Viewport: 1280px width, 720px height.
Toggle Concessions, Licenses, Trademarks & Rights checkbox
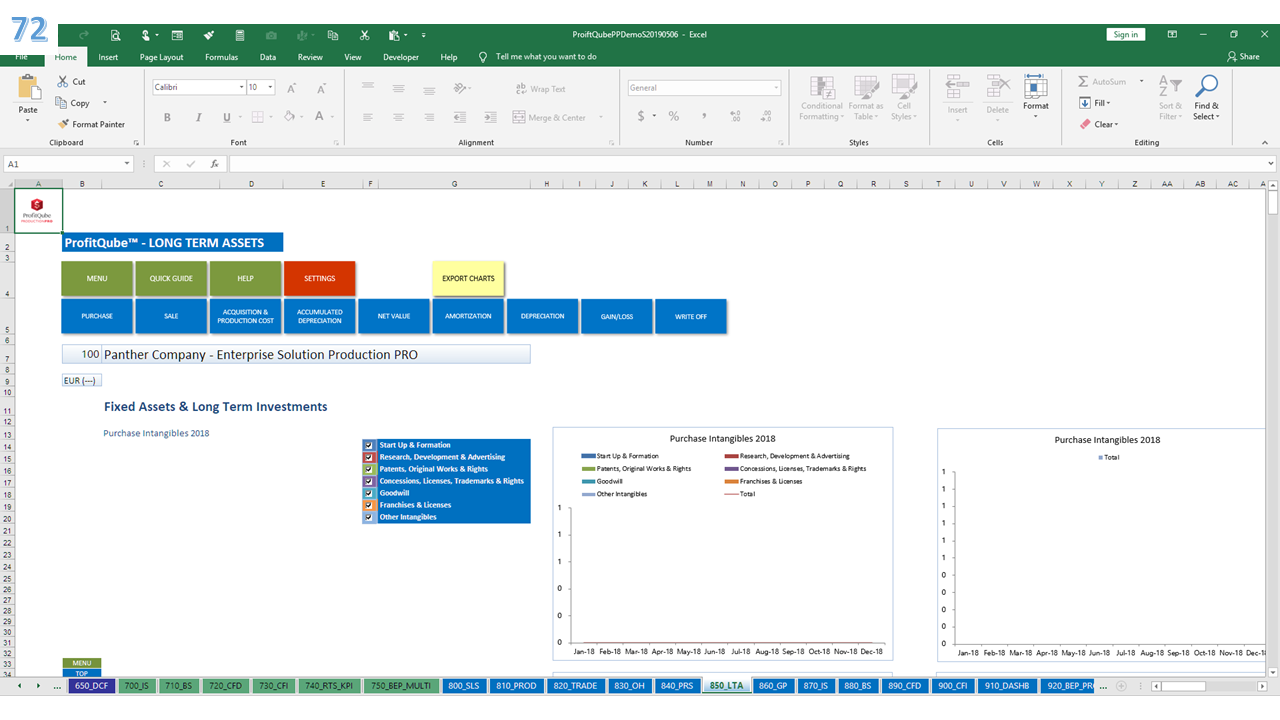click(x=369, y=481)
